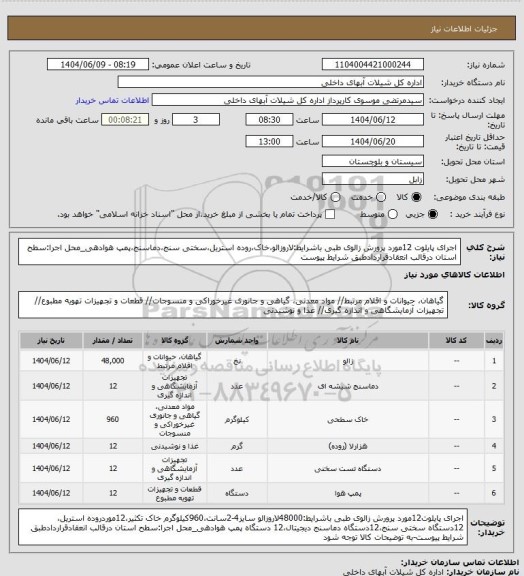Viewport: 524px width, 576px height.
Task: Click the announcement date field 1404/06/09 - 08:19
Action: (x=98, y=64)
